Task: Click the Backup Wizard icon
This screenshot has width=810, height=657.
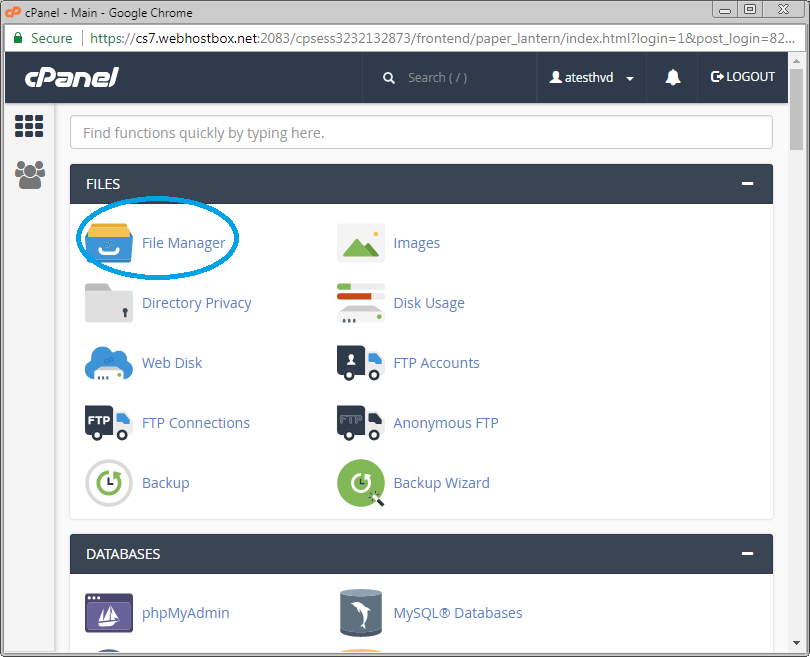Action: [x=361, y=483]
